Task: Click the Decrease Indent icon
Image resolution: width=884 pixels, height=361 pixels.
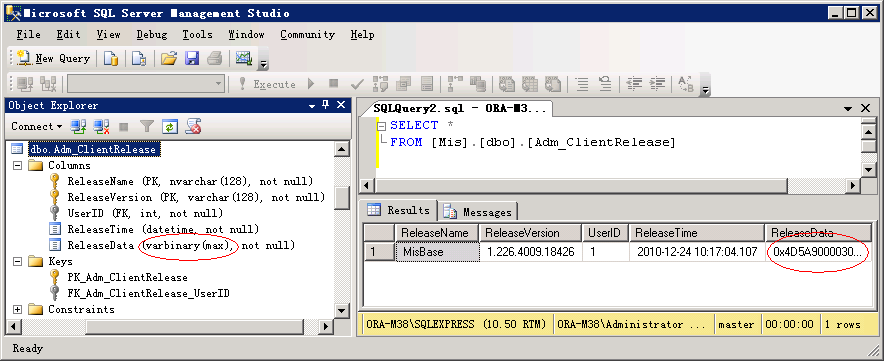Action: pyautogui.click(x=634, y=84)
